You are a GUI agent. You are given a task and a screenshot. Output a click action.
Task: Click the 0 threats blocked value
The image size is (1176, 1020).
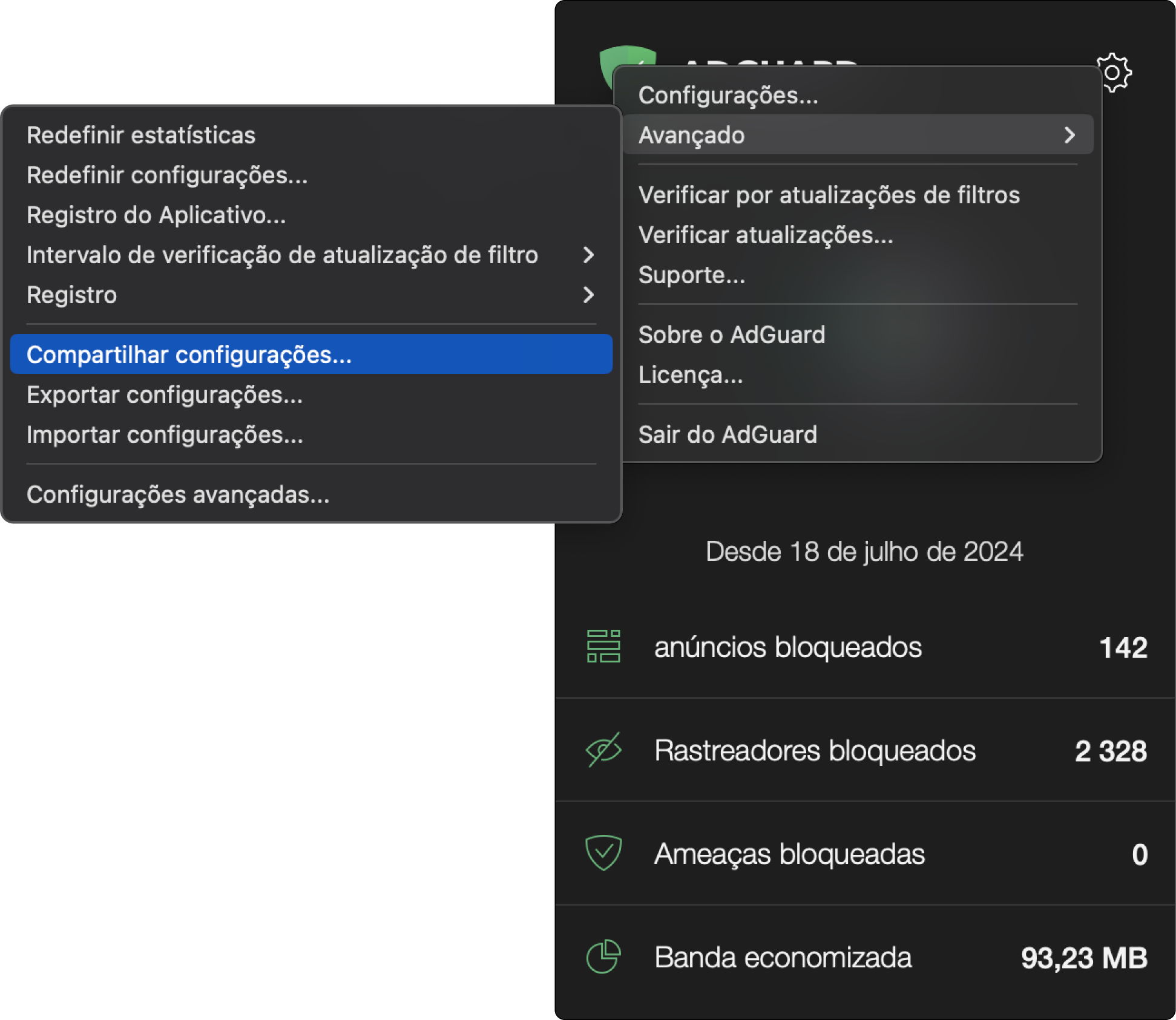pos(1140,855)
